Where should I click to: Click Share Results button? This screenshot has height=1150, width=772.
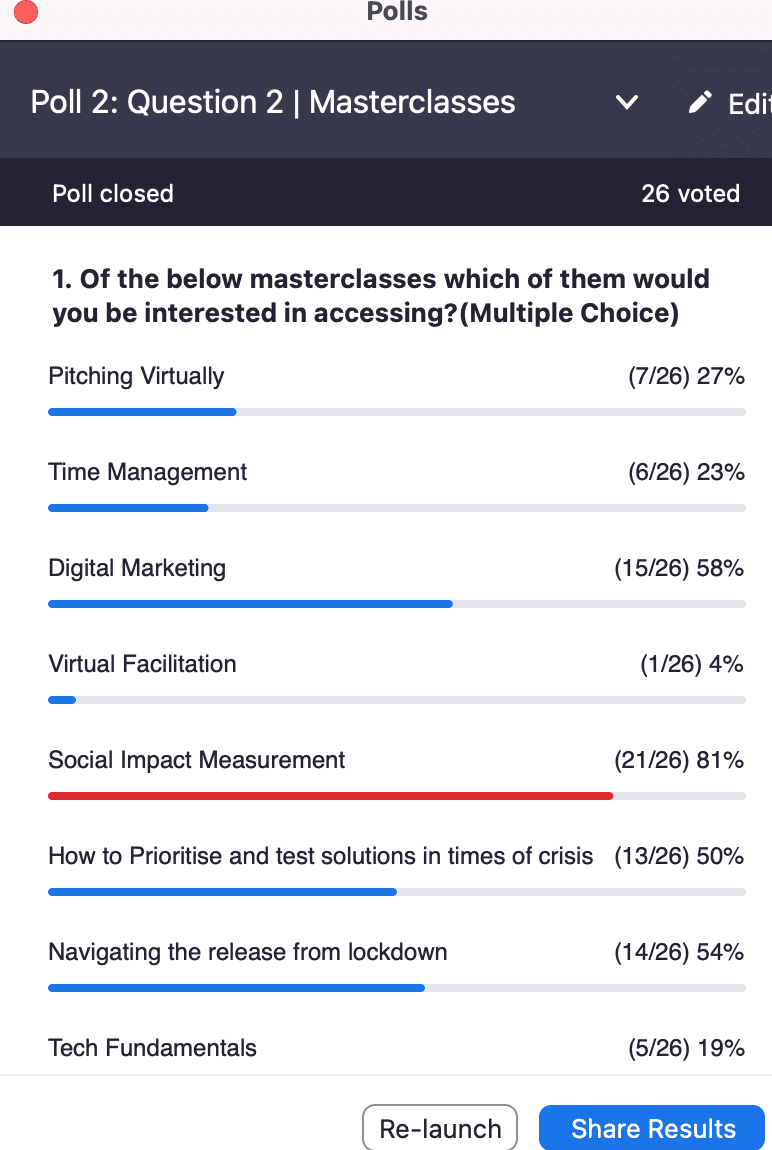652,1127
